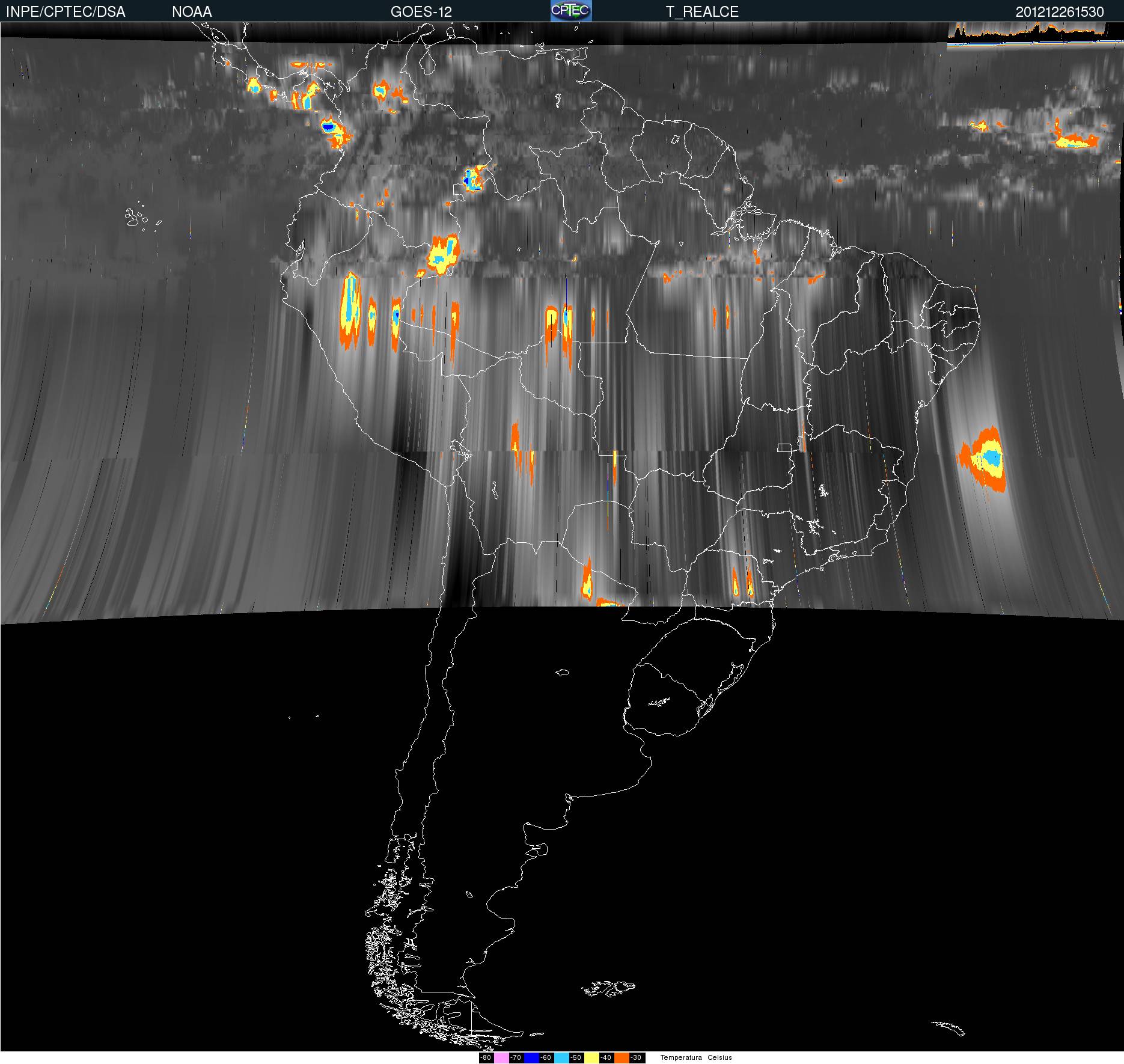Image resolution: width=1124 pixels, height=1064 pixels.
Task: Click the -50 legend value
Action: 576,1058
